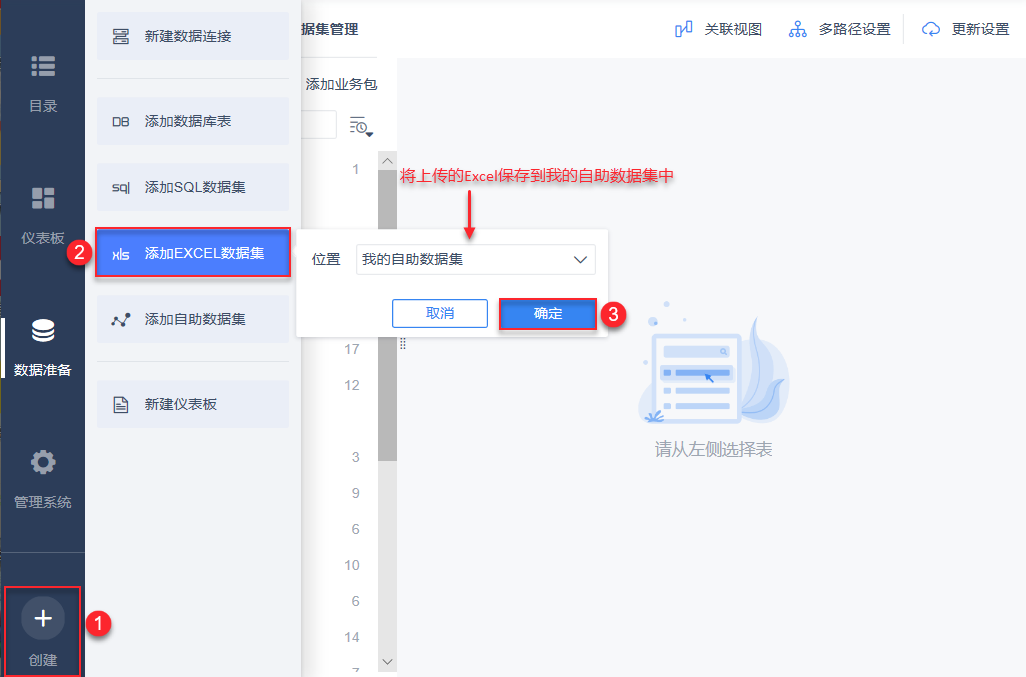Open the sort/filter list icon
Image resolution: width=1026 pixels, height=677 pixels.
pos(361,126)
